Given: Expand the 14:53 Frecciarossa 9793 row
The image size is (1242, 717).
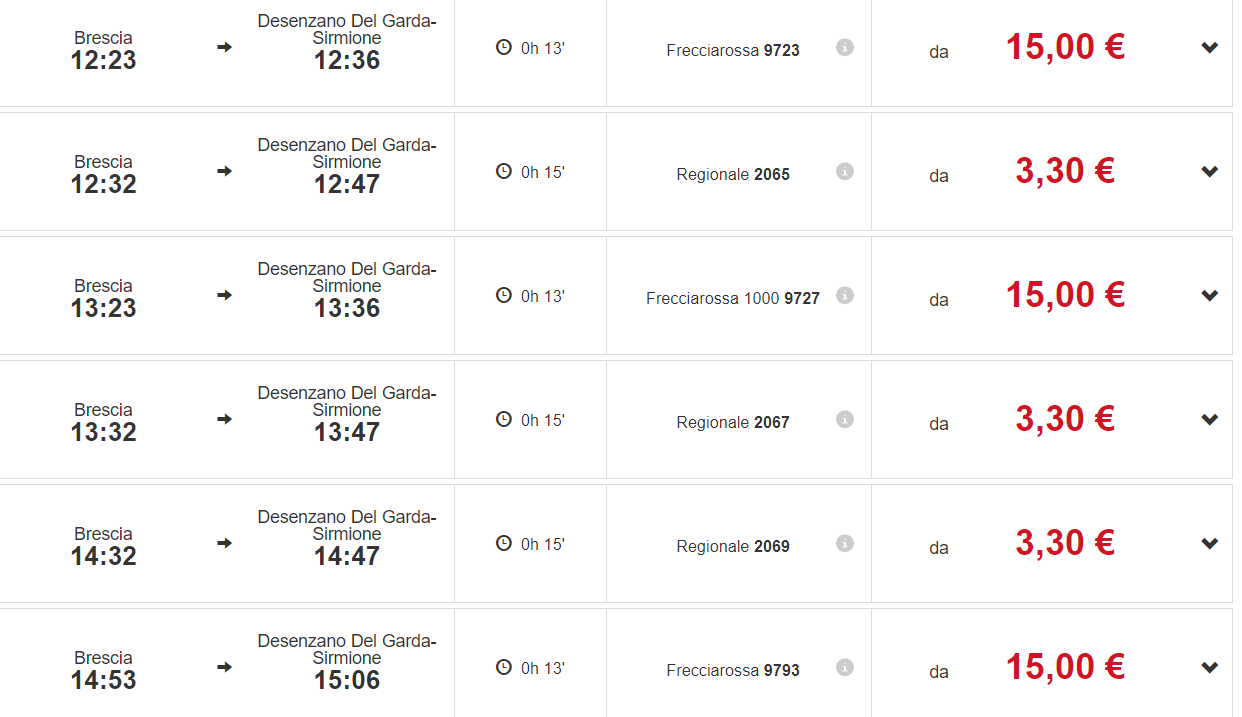Looking at the screenshot, I should coord(1210,668).
